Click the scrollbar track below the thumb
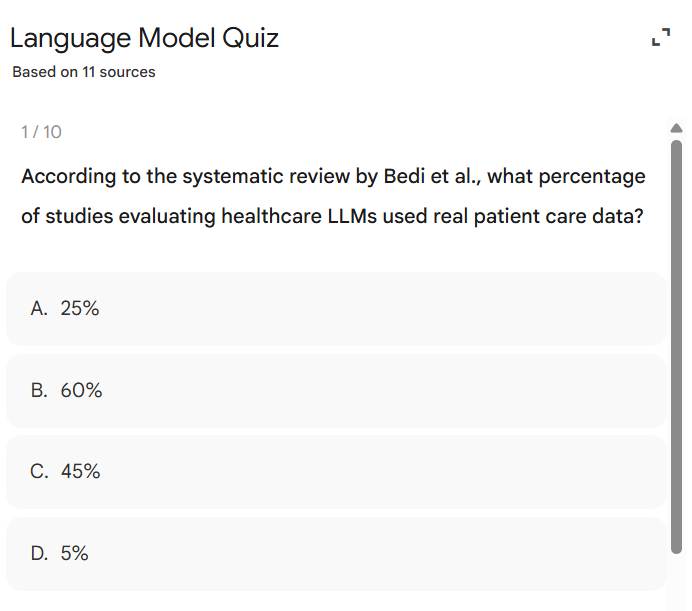The width and height of the screenshot is (692, 611). tap(676, 575)
